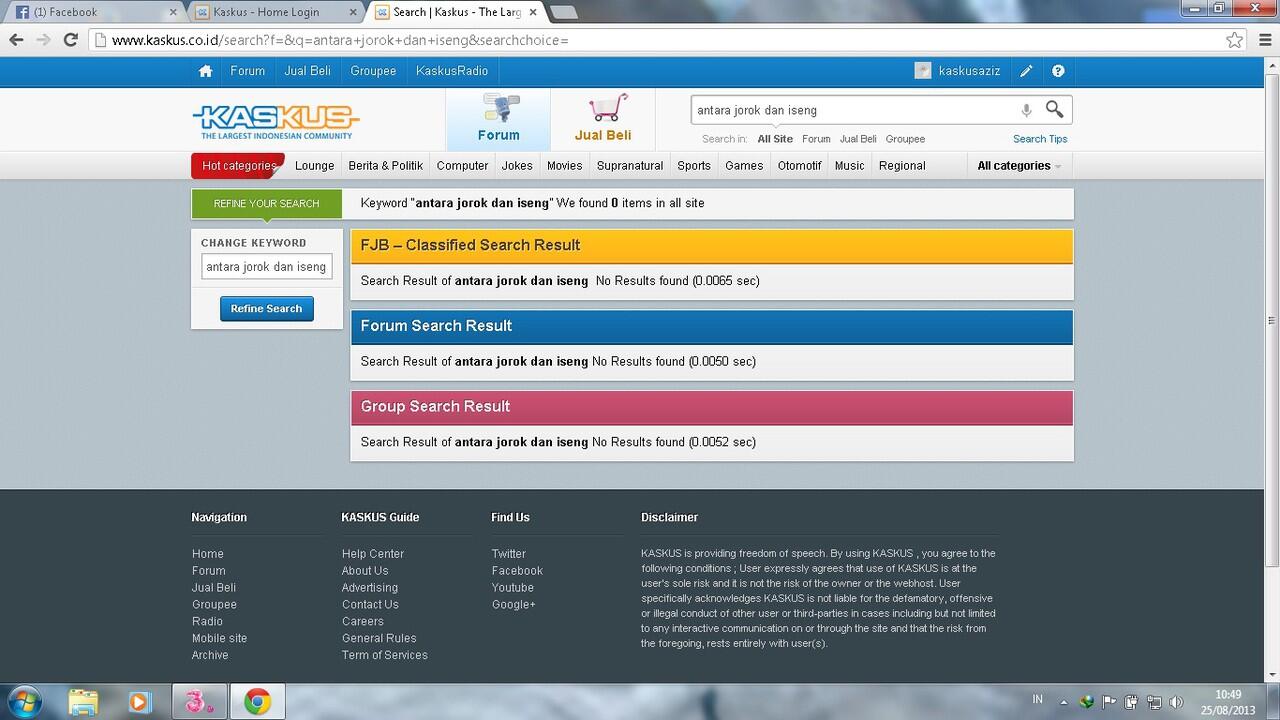The height and width of the screenshot is (720, 1280).
Task: Go back with browser back arrow
Action: [16, 40]
